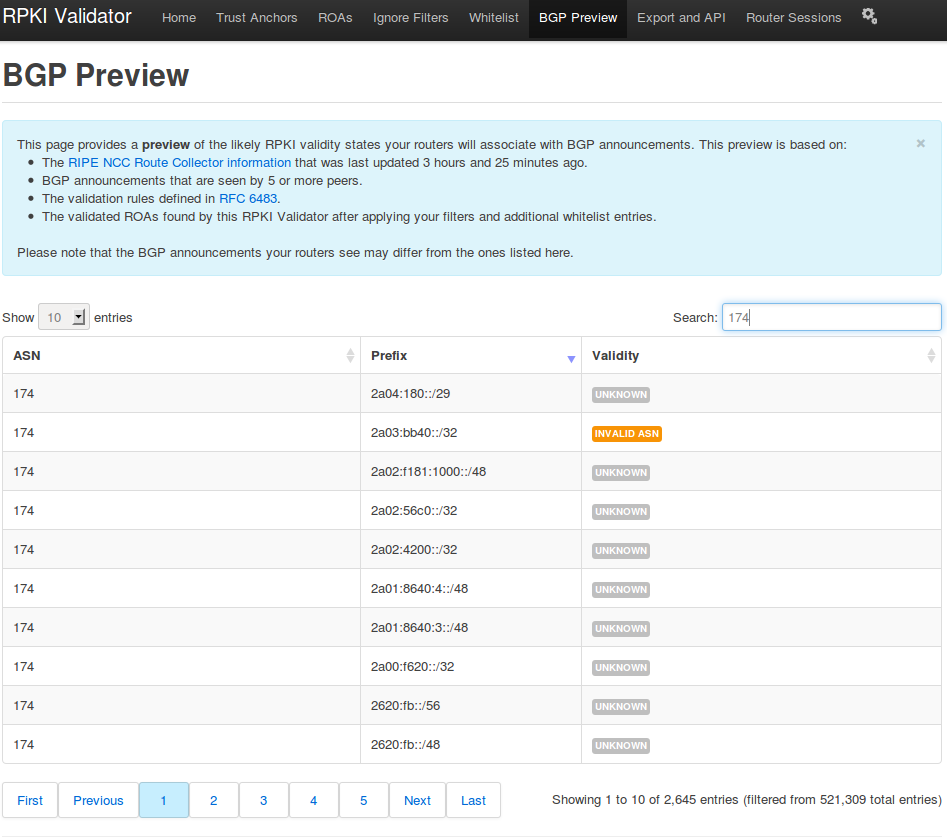
Task: View Router Sessions page
Action: tap(794, 18)
